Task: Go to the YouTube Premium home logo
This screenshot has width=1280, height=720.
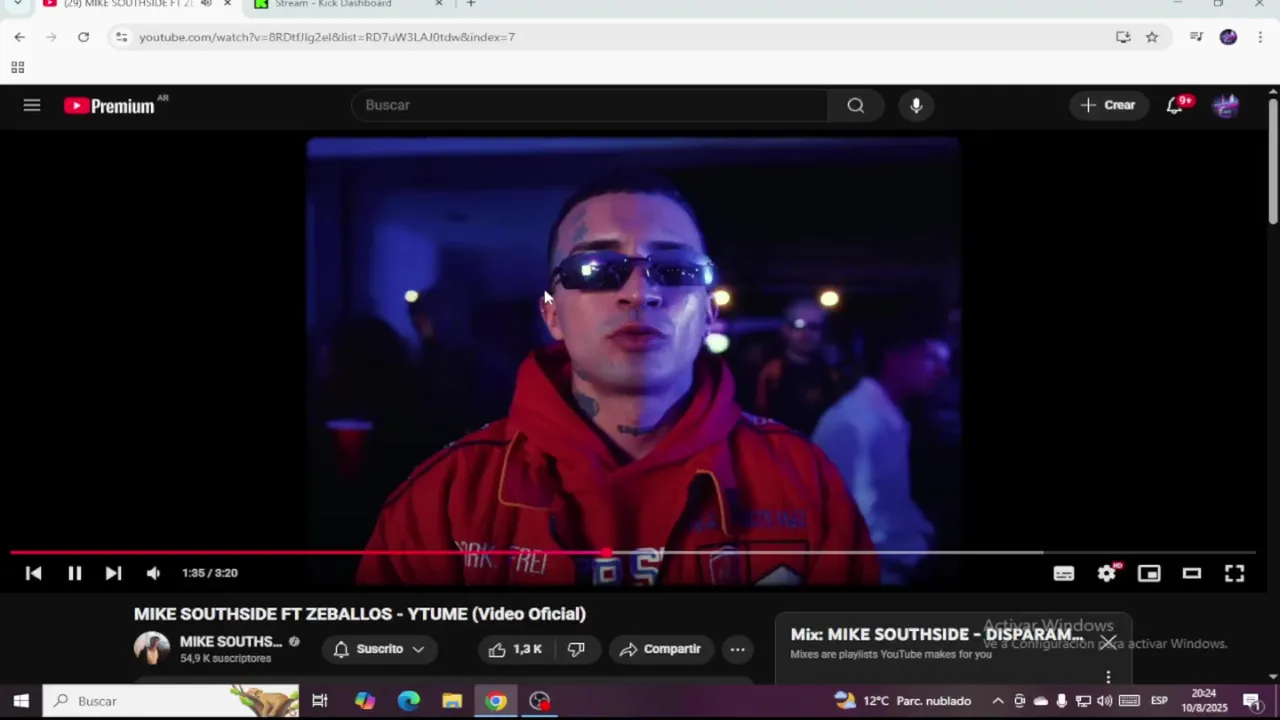Action: (x=110, y=106)
